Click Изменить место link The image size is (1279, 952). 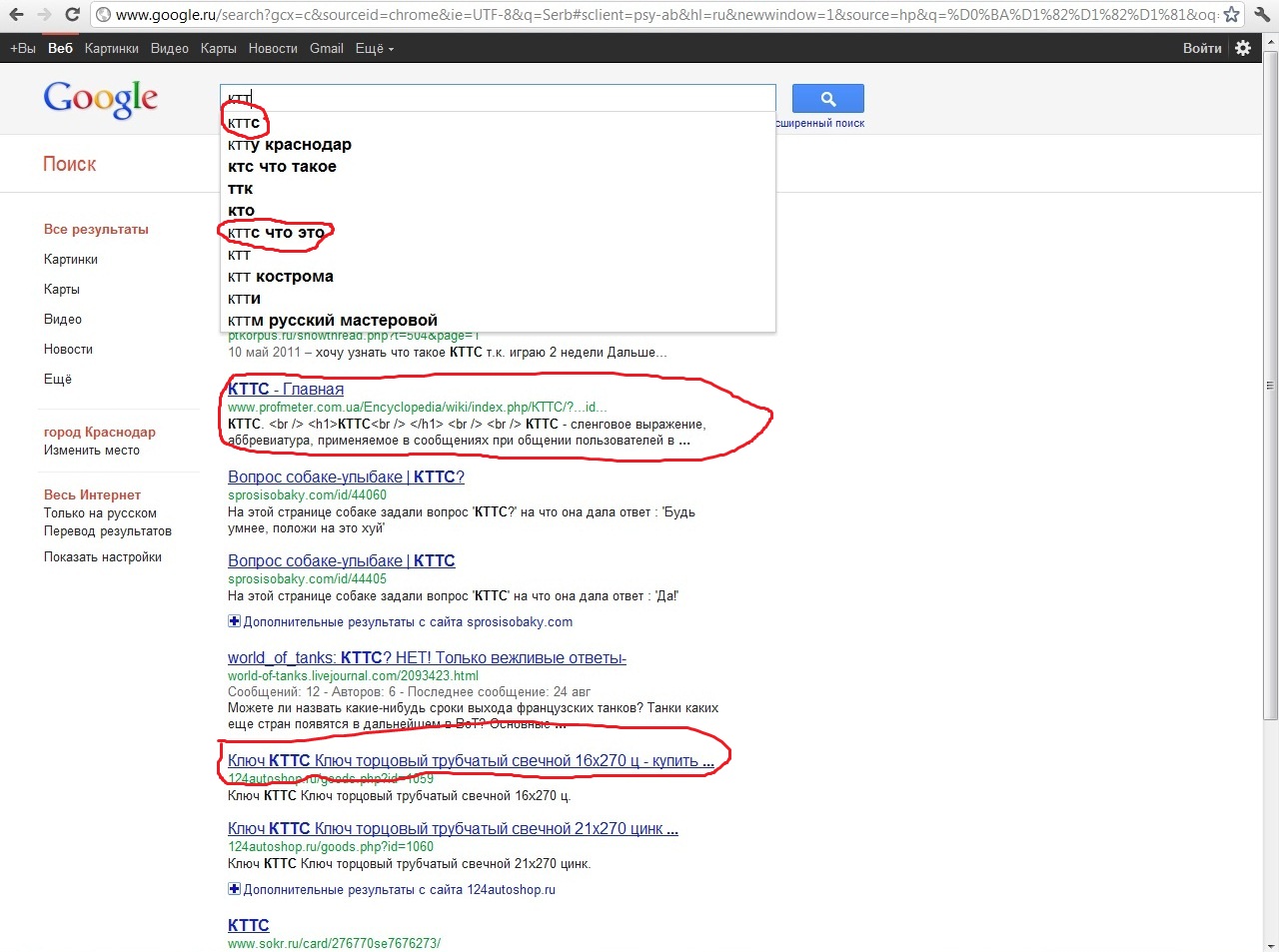92,451
